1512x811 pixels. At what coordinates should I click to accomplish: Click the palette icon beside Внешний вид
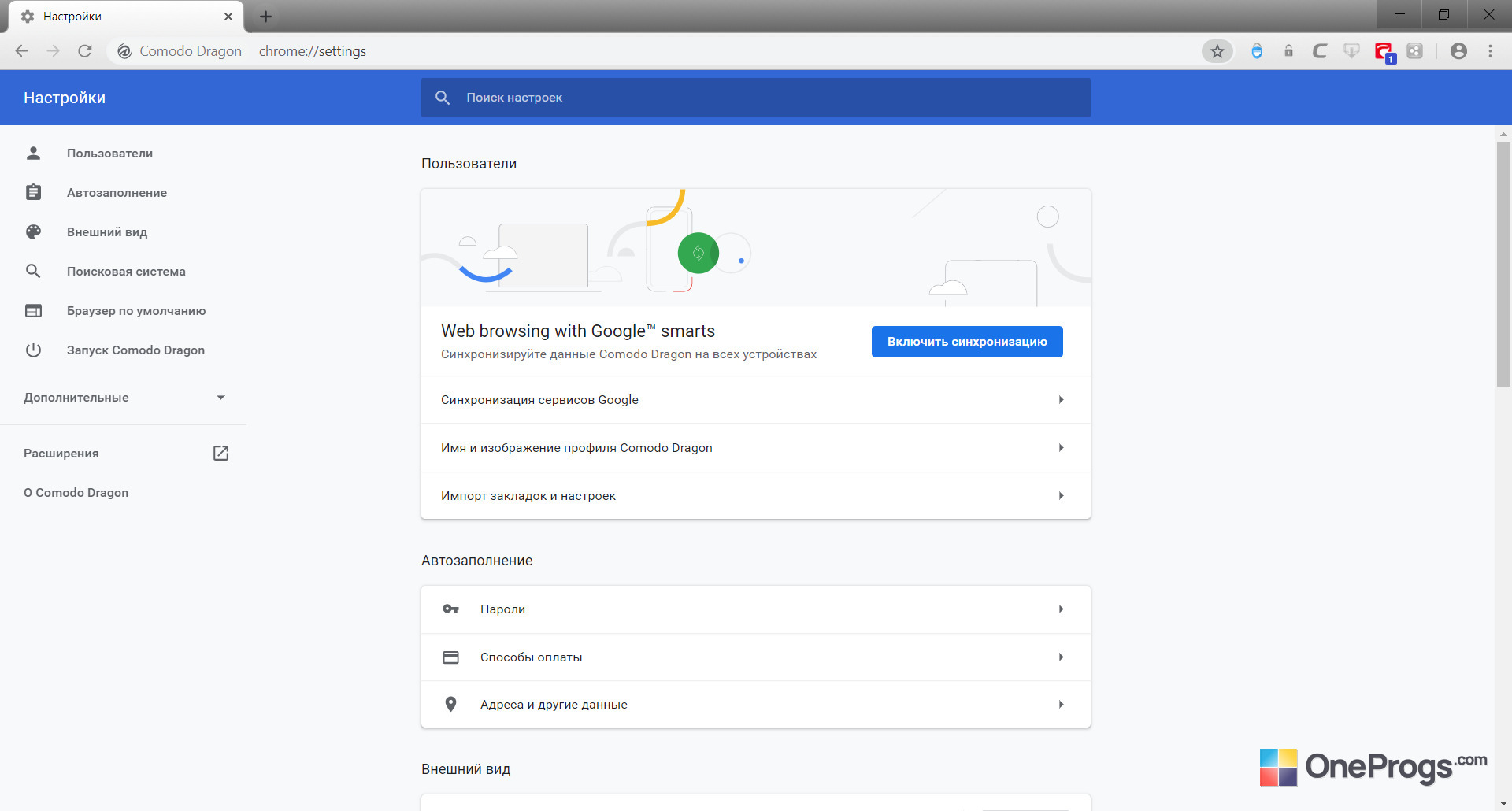click(33, 231)
